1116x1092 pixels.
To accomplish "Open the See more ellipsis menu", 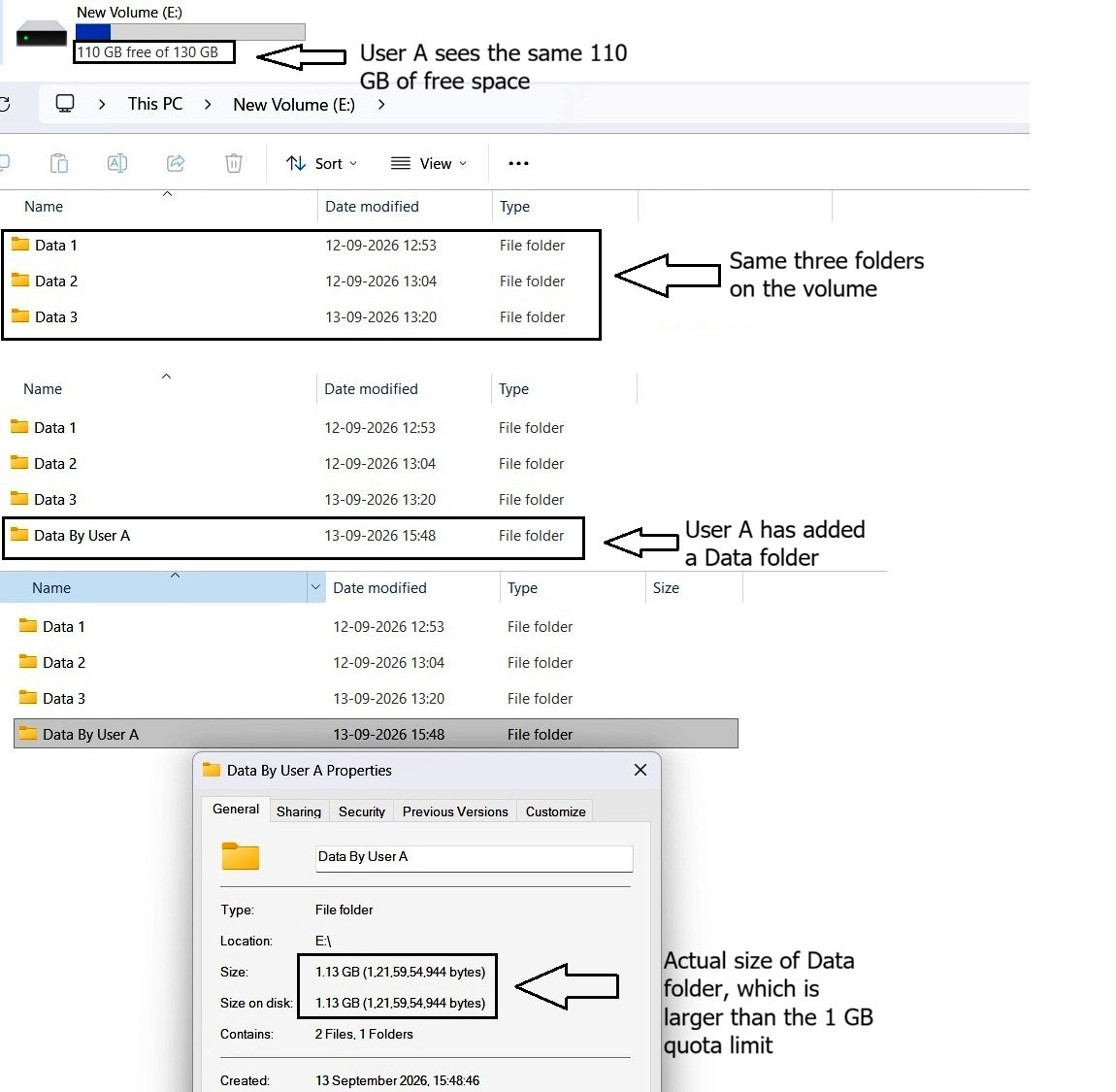I will (518, 164).
